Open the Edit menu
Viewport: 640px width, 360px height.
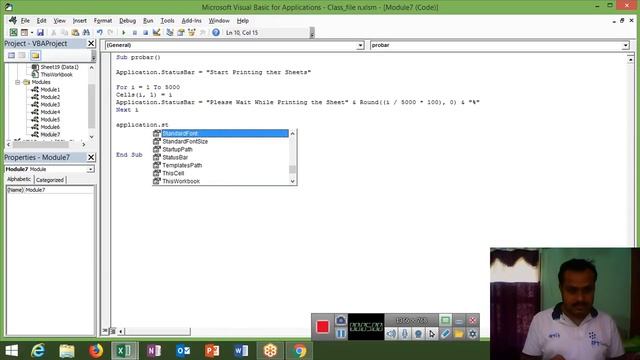click(x=42, y=20)
